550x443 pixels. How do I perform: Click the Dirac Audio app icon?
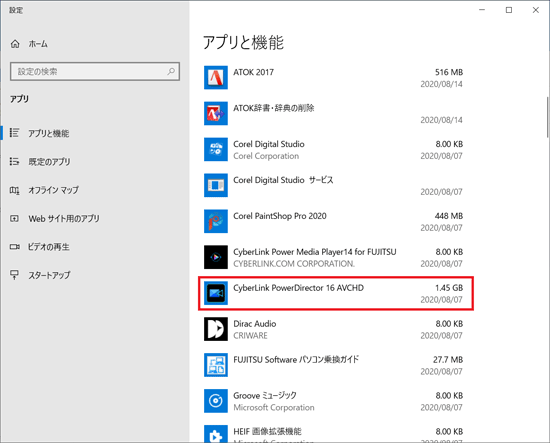pyautogui.click(x=216, y=329)
